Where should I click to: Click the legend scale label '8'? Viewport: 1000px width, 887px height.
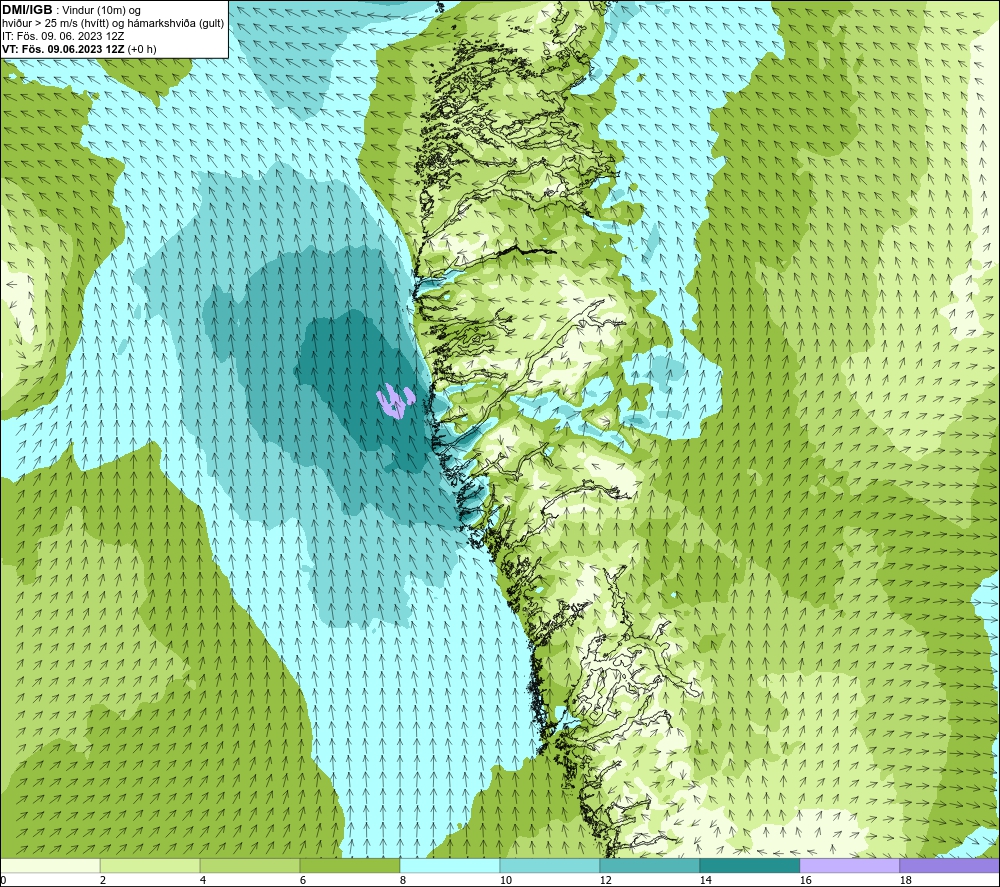click(x=402, y=881)
